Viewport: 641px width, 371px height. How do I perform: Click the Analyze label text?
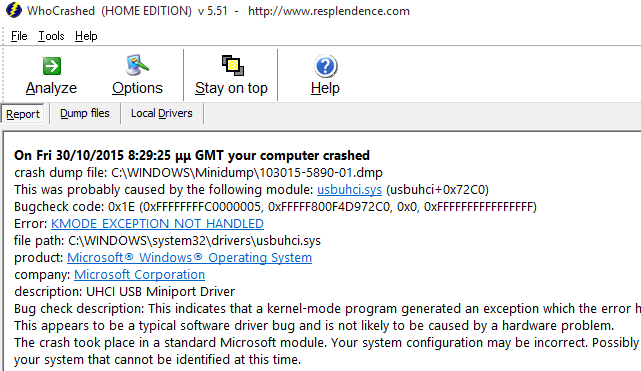(x=52, y=88)
